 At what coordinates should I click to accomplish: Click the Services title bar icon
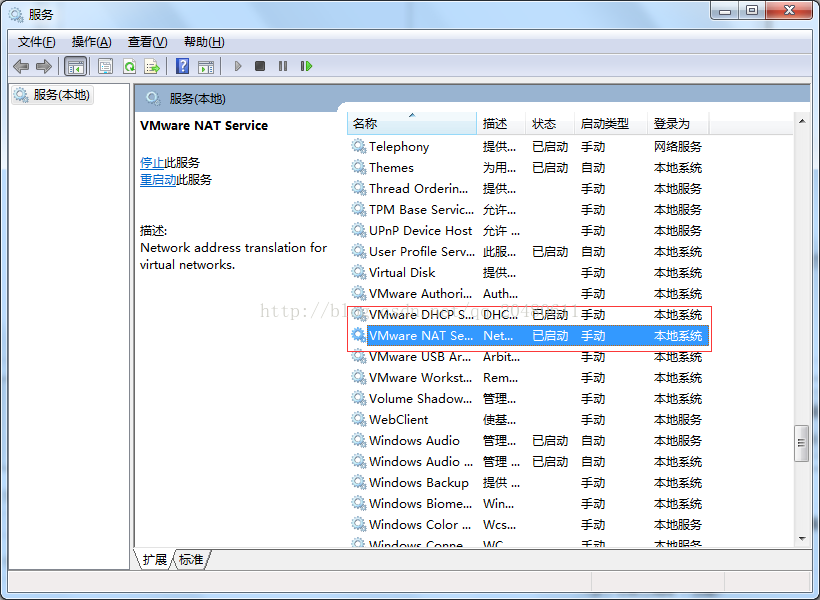pos(16,15)
